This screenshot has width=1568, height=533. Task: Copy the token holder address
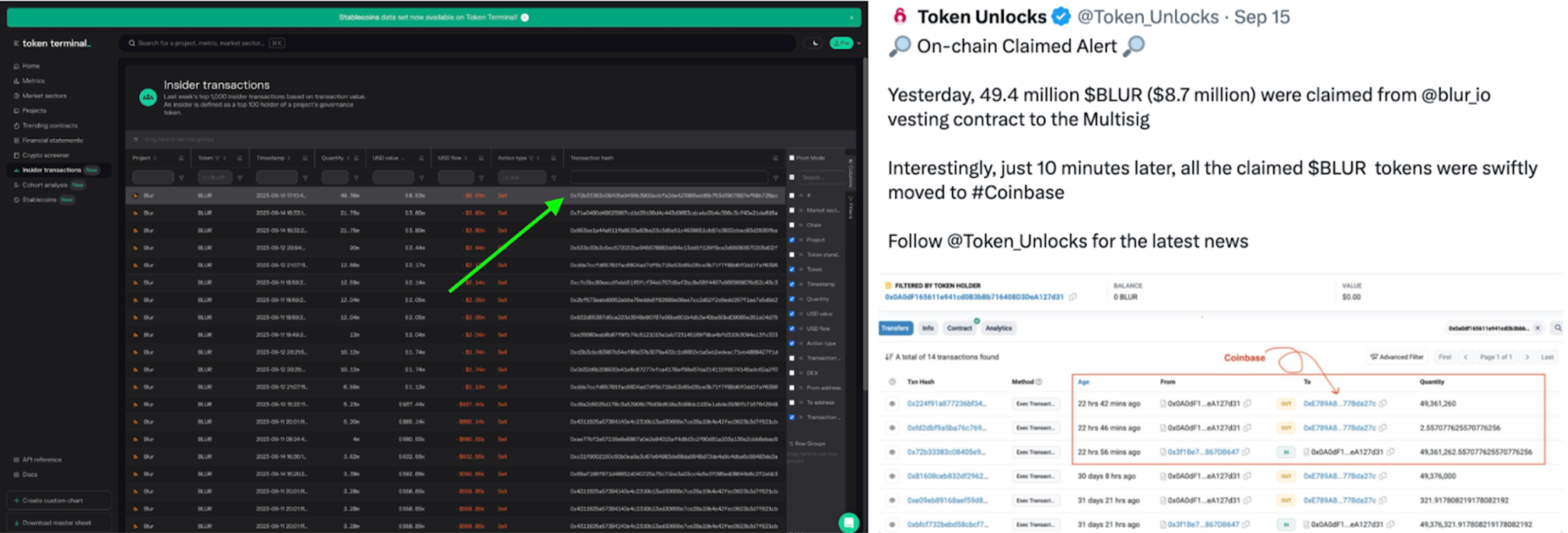pos(1073,297)
